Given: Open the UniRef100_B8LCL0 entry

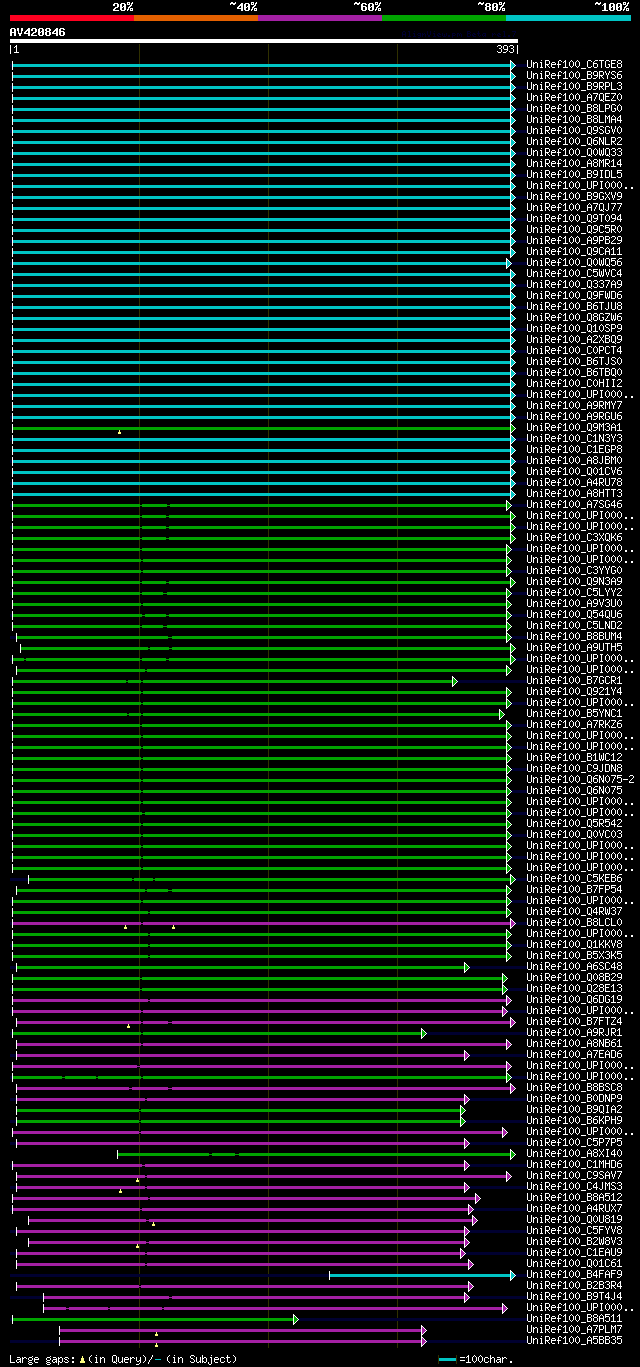Looking at the screenshot, I should (x=574, y=922).
